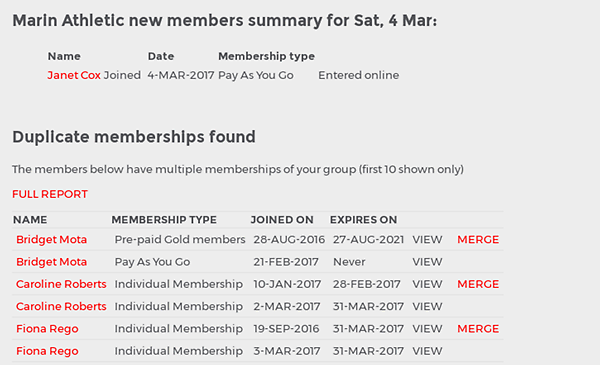Open the FULL REPORT link
The image size is (600, 365).
[x=50, y=194]
